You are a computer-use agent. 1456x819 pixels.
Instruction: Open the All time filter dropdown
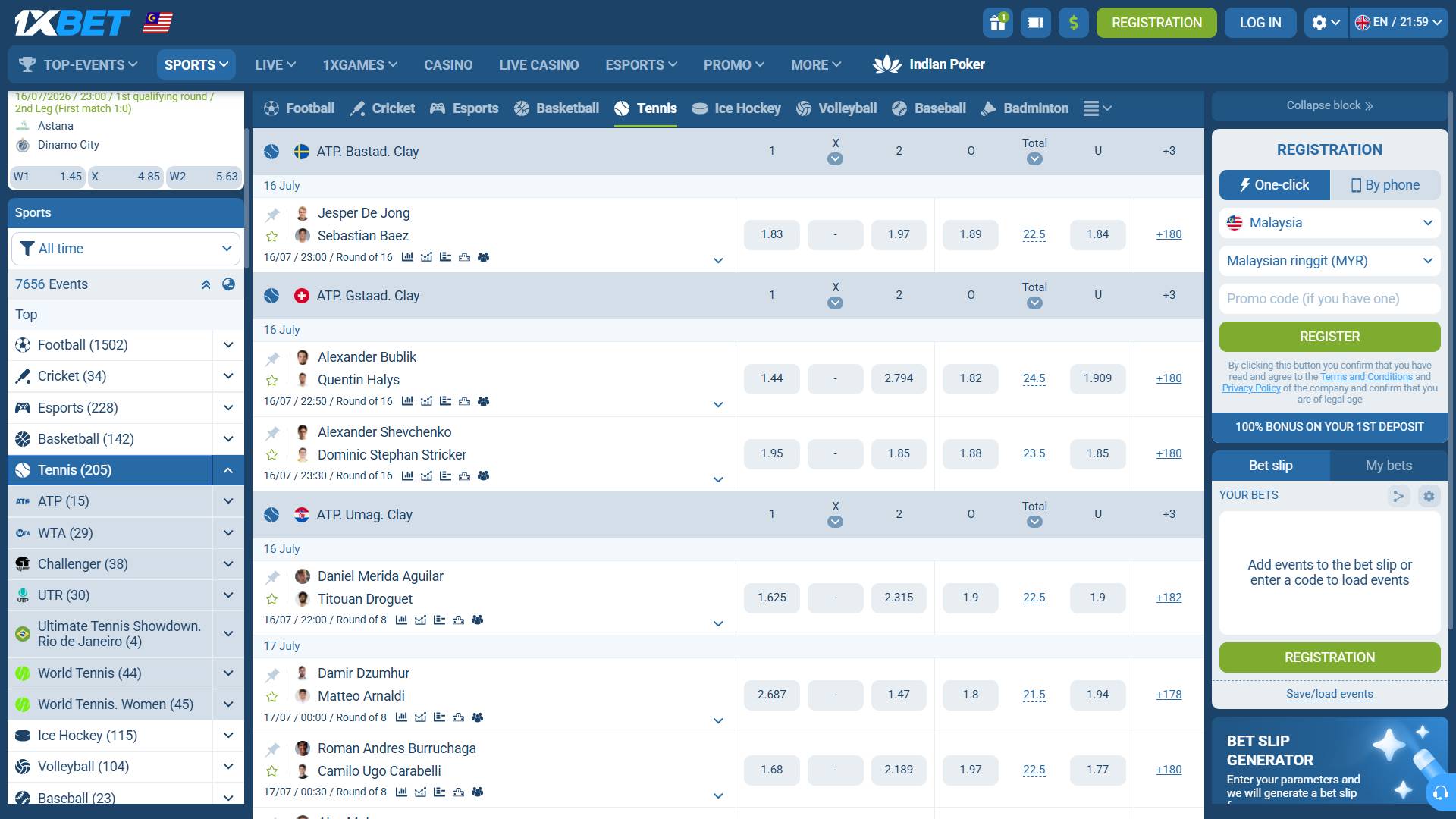[x=126, y=249]
